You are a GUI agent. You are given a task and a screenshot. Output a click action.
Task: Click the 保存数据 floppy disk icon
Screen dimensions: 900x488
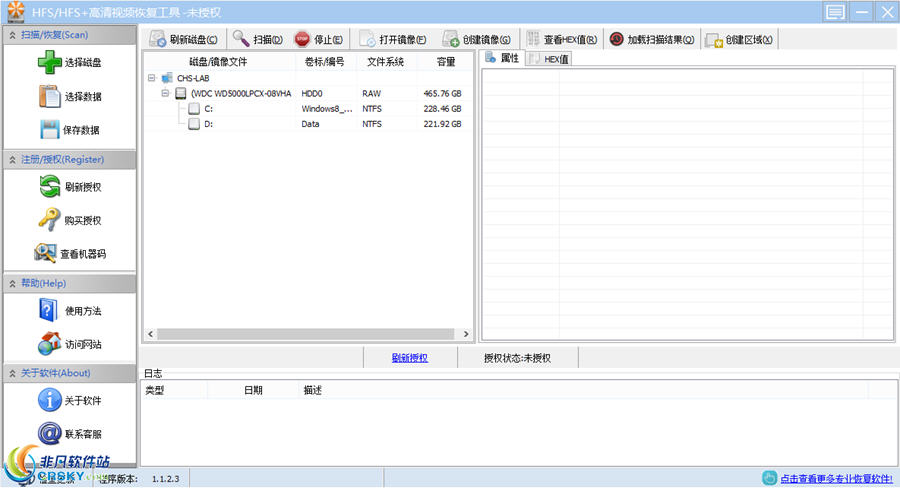pyautogui.click(x=49, y=130)
